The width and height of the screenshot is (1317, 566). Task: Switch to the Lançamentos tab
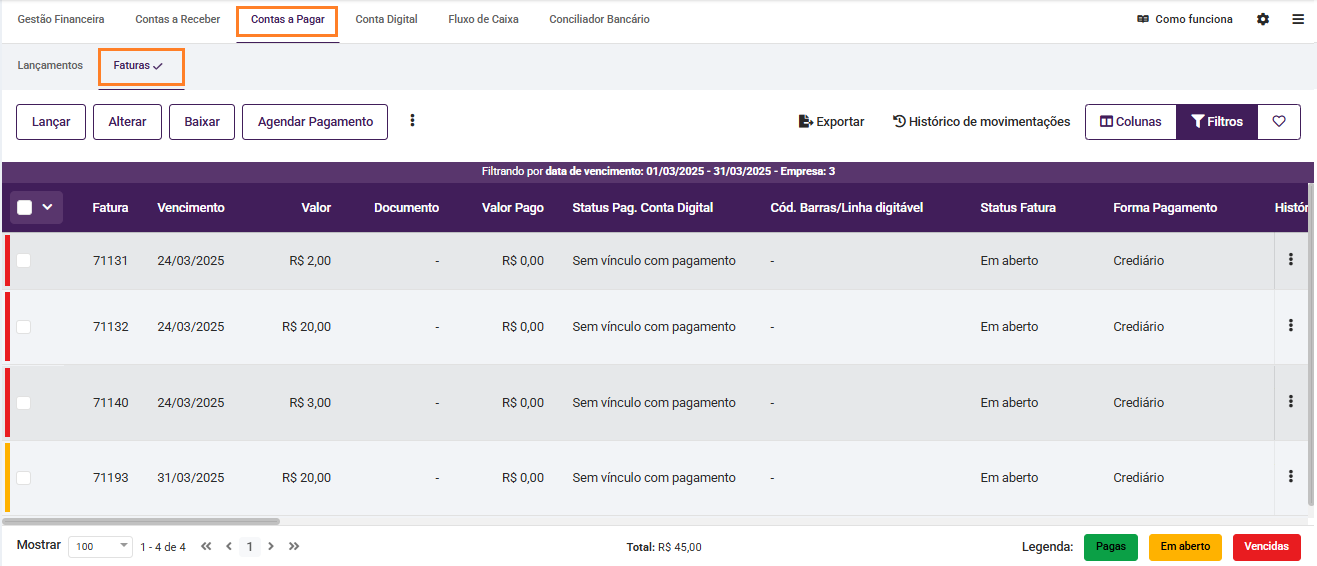point(50,66)
